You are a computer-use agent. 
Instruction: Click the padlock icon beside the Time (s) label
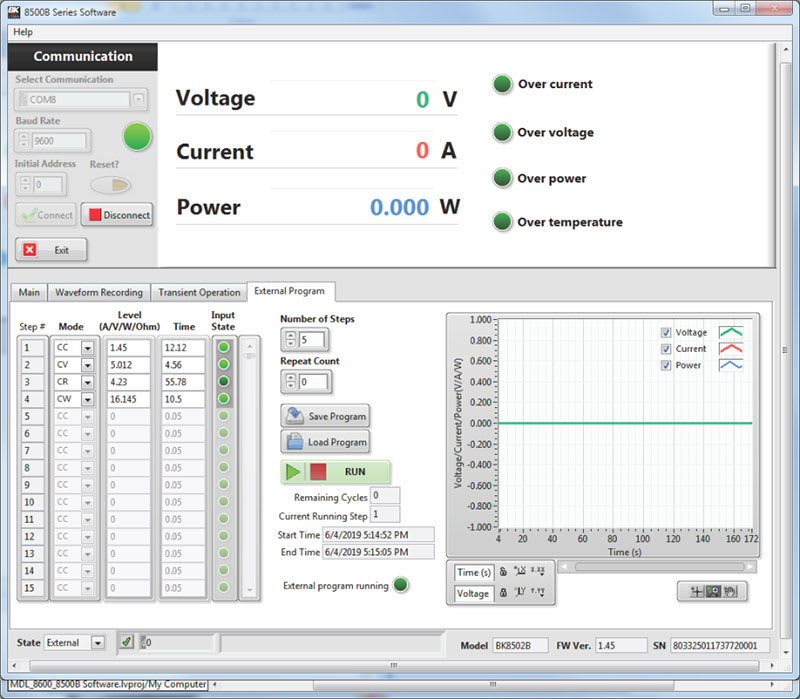pyautogui.click(x=503, y=572)
